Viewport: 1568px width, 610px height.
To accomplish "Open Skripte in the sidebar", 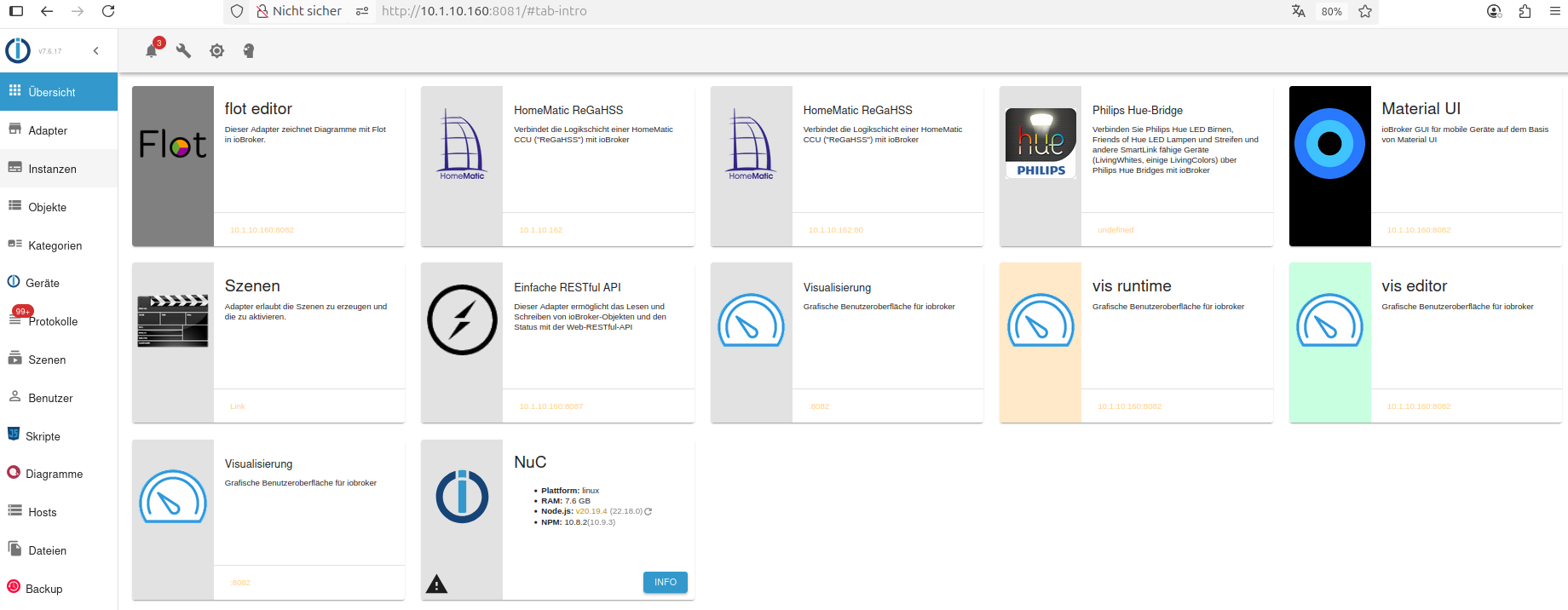I will (x=59, y=436).
